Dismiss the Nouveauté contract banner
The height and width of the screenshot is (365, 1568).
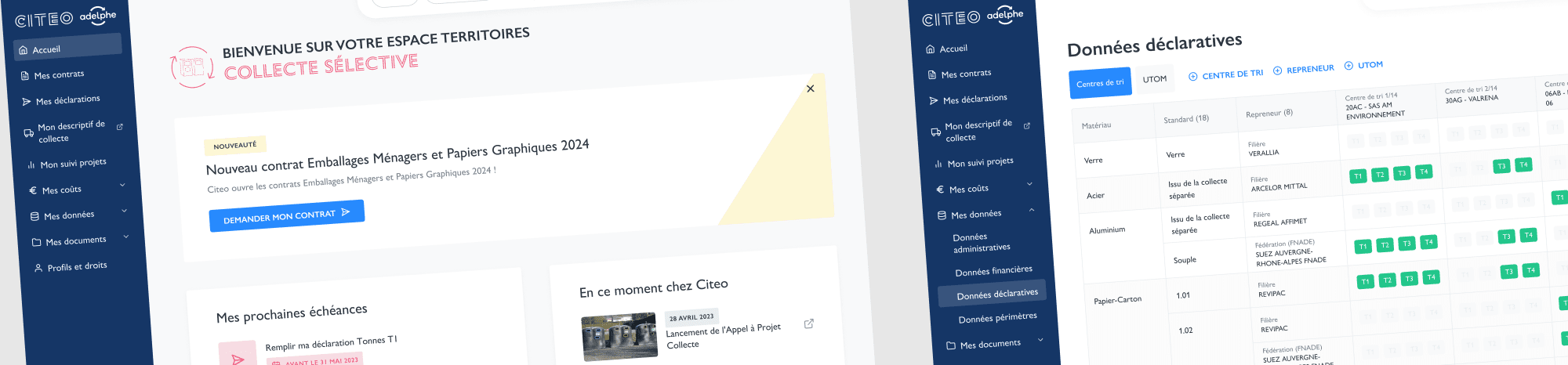click(x=810, y=89)
